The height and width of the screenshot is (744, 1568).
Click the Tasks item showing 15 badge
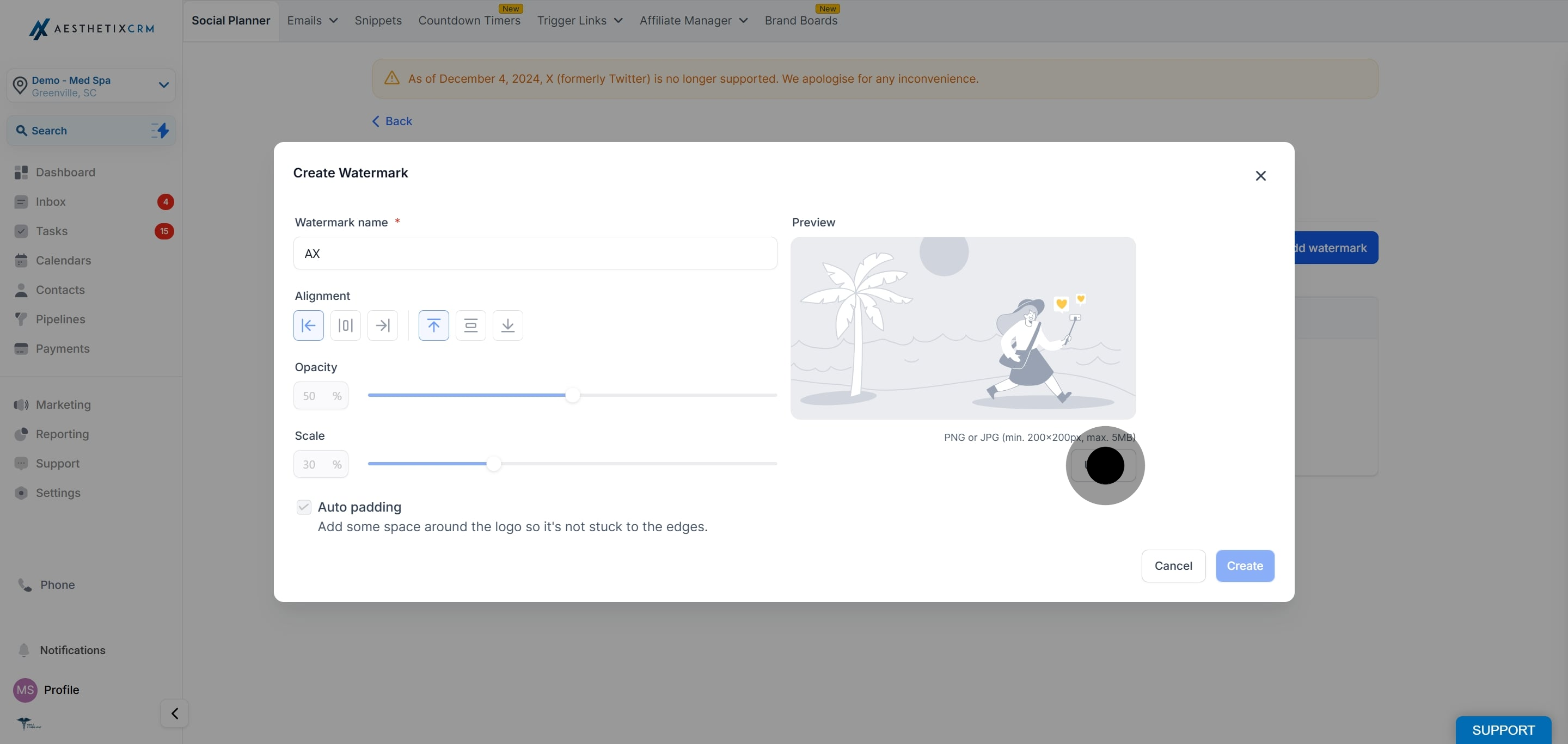coord(52,231)
